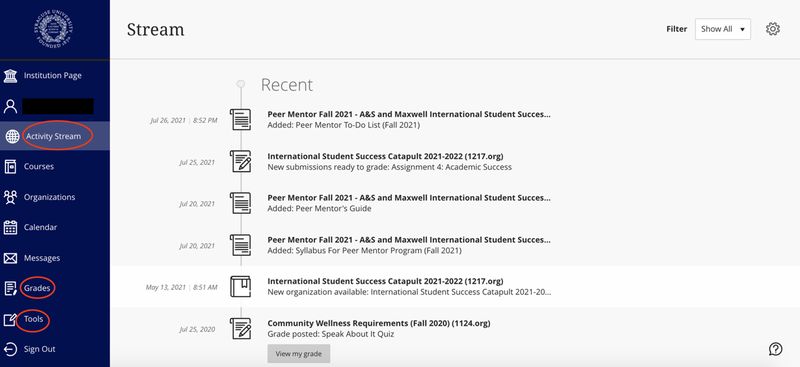
Task: Click the Calendar grid icon
Action: (x=10, y=228)
